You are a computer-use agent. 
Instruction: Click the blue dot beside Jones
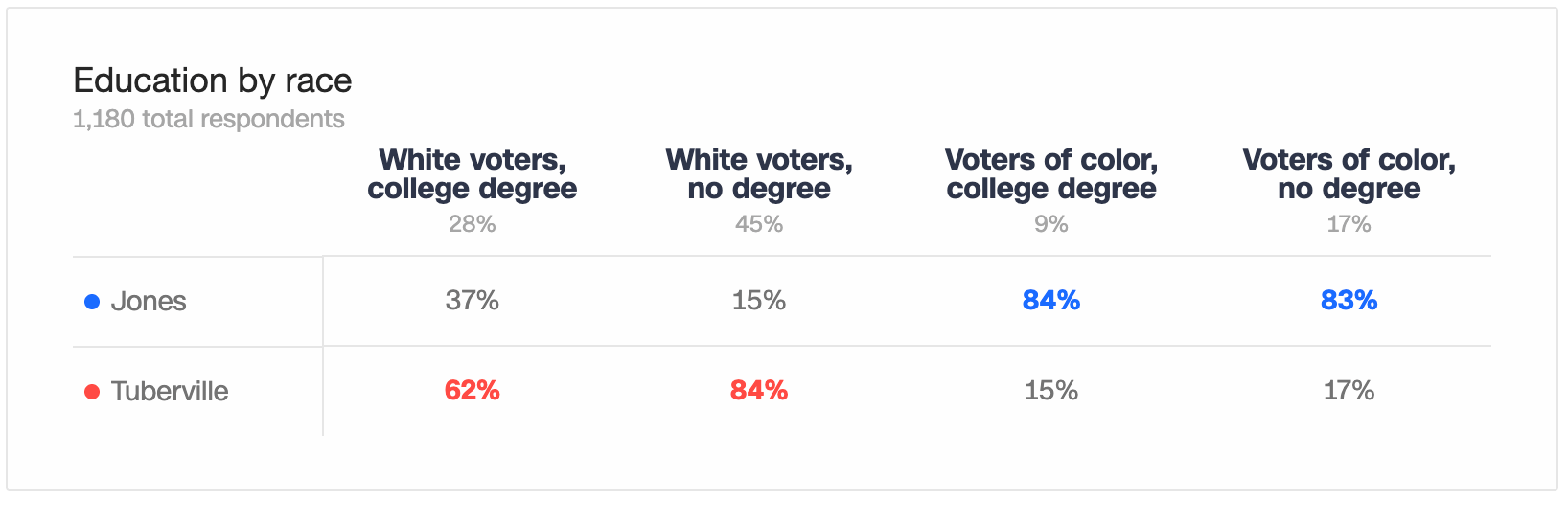coord(92,302)
